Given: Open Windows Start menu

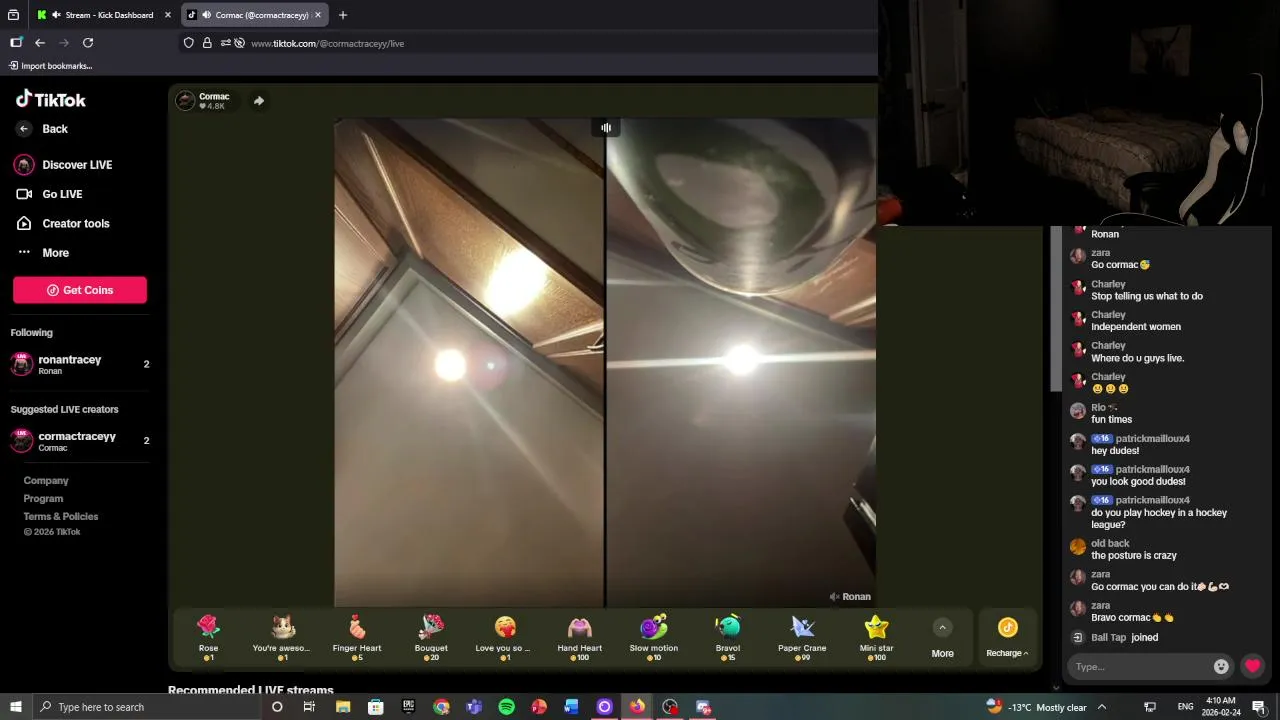Looking at the screenshot, I should (x=16, y=707).
